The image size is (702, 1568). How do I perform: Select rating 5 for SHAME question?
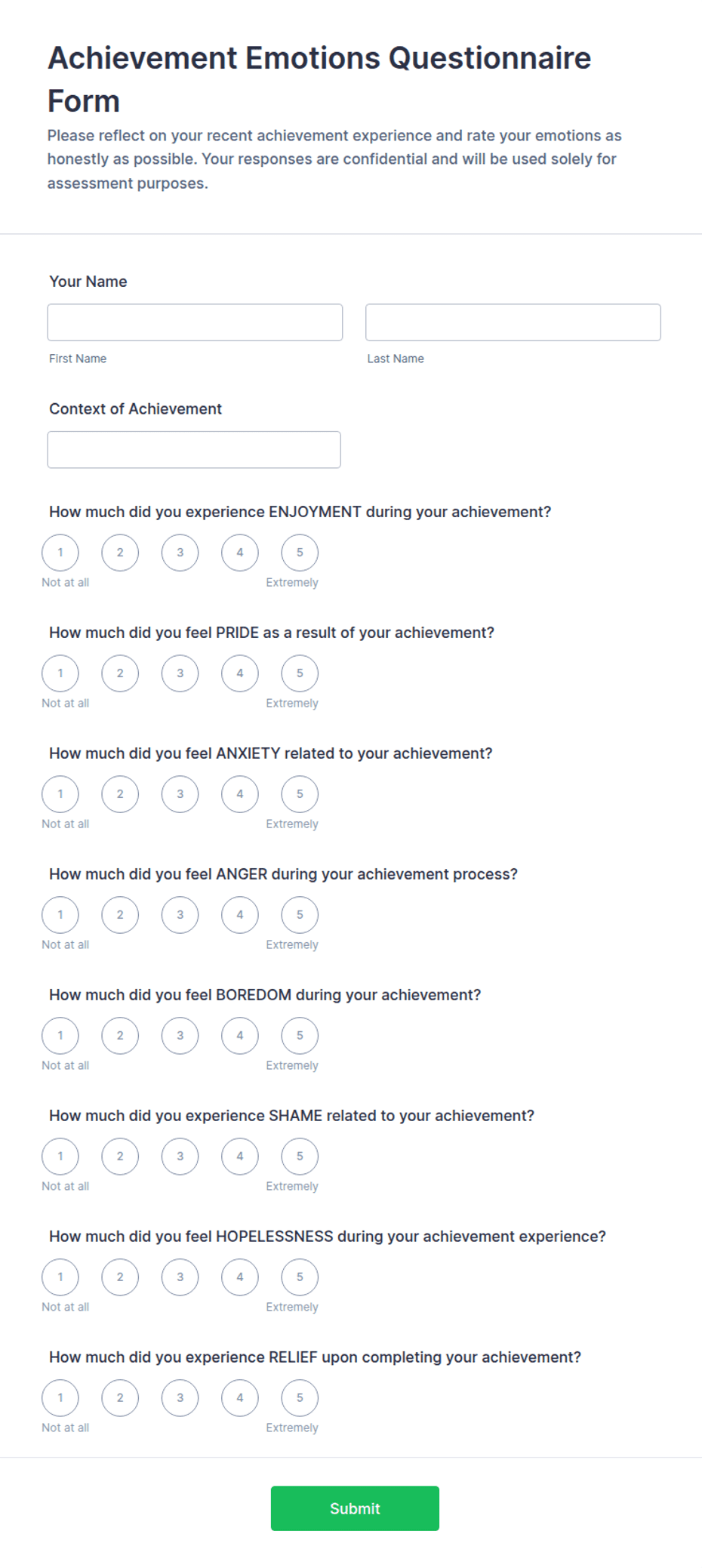[300, 1157]
